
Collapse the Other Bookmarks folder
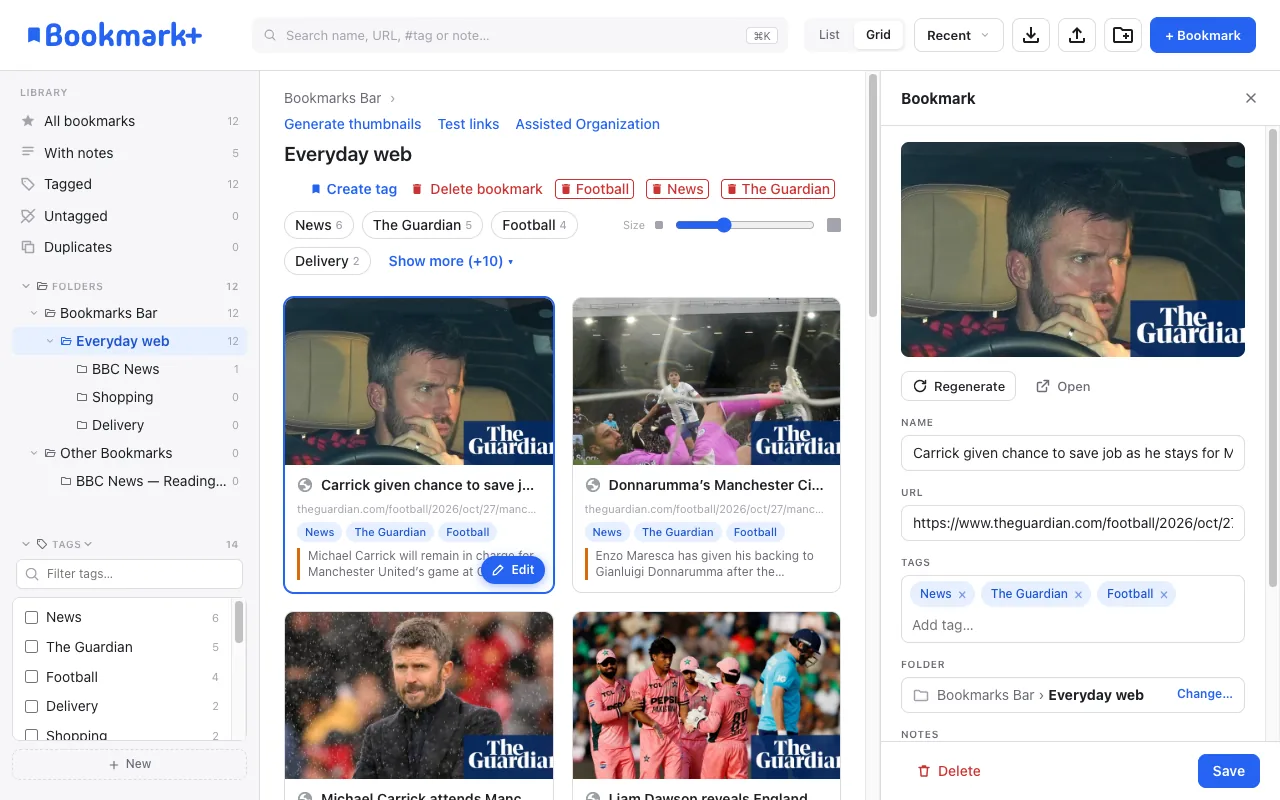34,453
